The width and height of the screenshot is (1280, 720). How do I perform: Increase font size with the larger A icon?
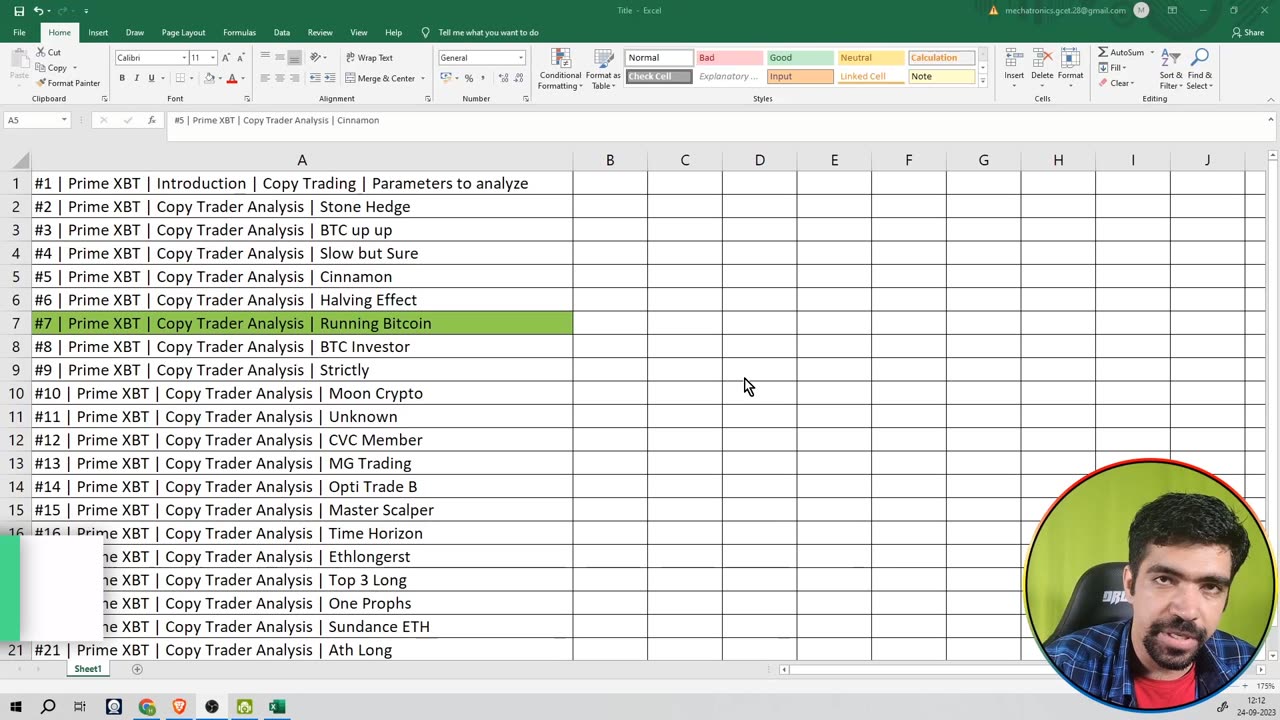point(226,58)
